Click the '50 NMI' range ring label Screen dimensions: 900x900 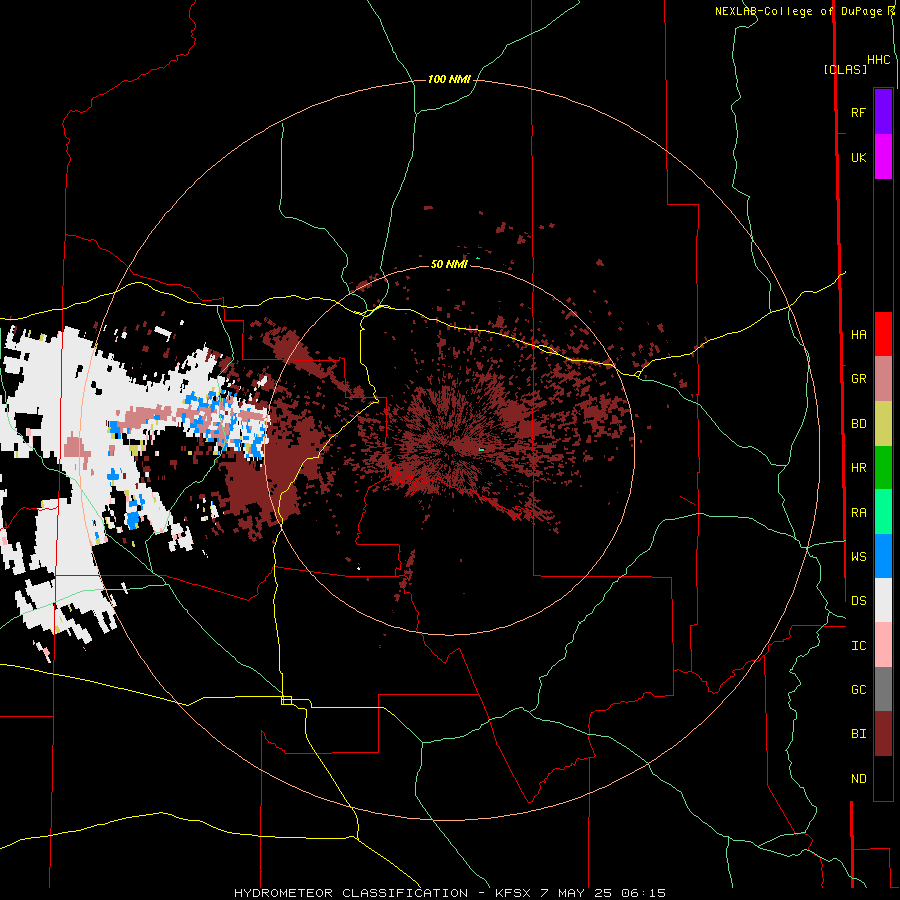pyautogui.click(x=449, y=263)
